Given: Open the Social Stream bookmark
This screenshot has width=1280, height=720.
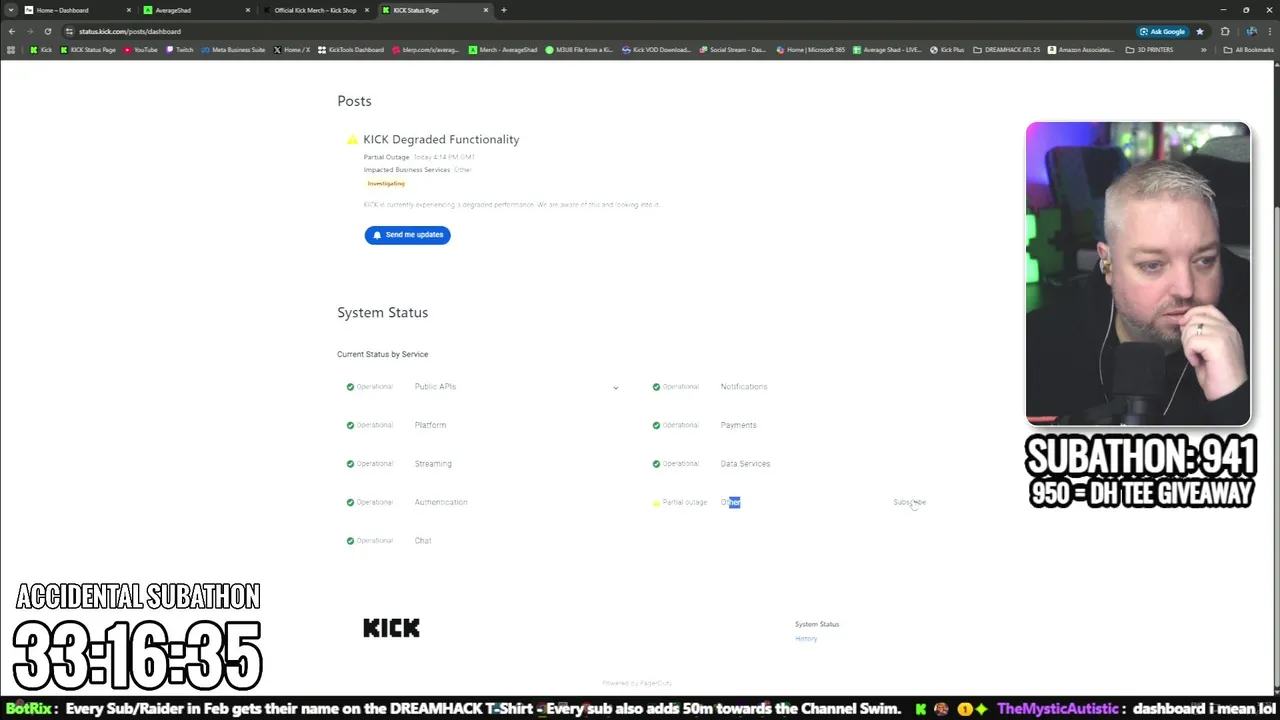Looking at the screenshot, I should pyautogui.click(x=733, y=50).
